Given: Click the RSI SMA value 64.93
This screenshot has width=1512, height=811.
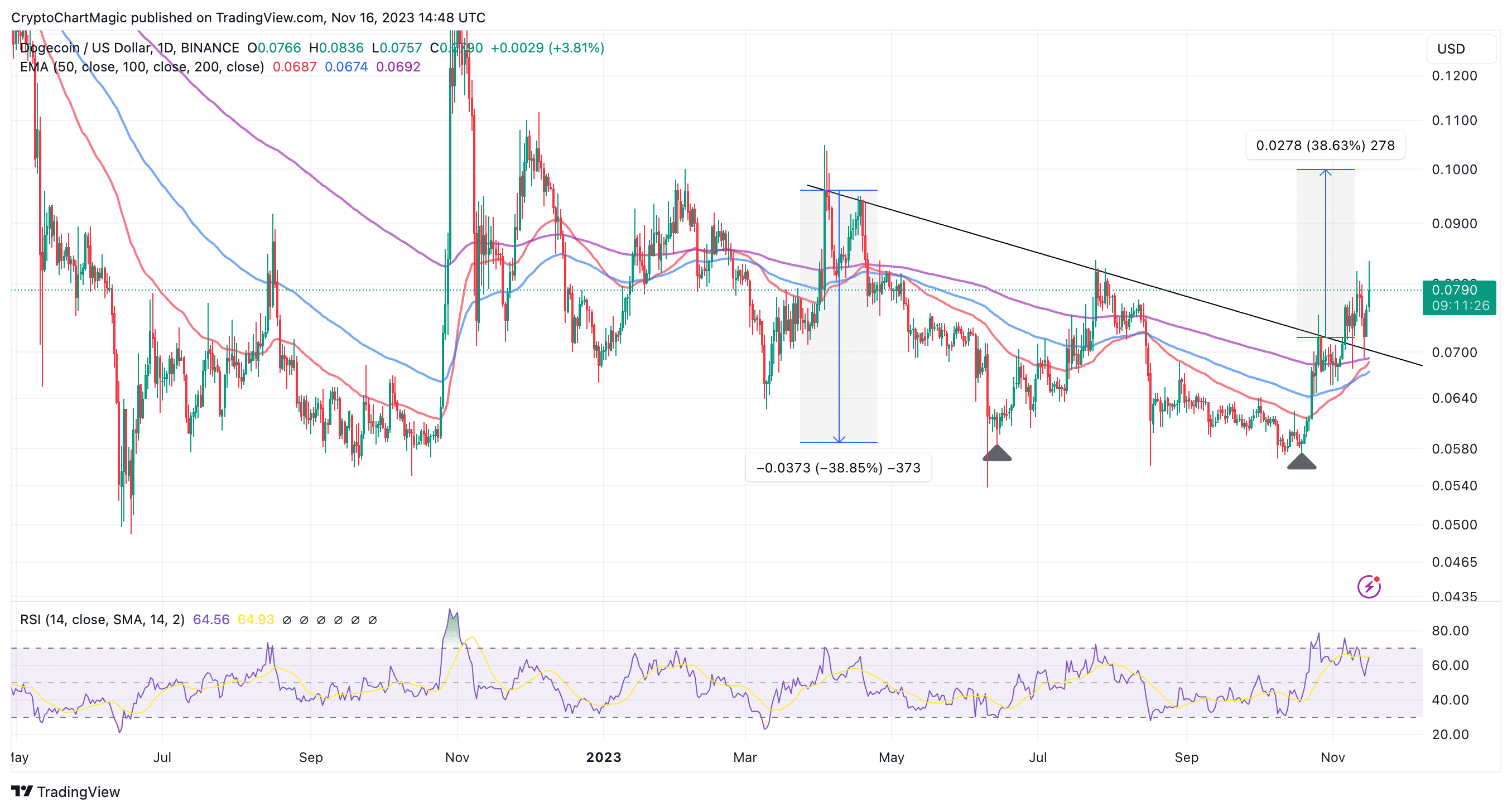Looking at the screenshot, I should click(x=256, y=620).
